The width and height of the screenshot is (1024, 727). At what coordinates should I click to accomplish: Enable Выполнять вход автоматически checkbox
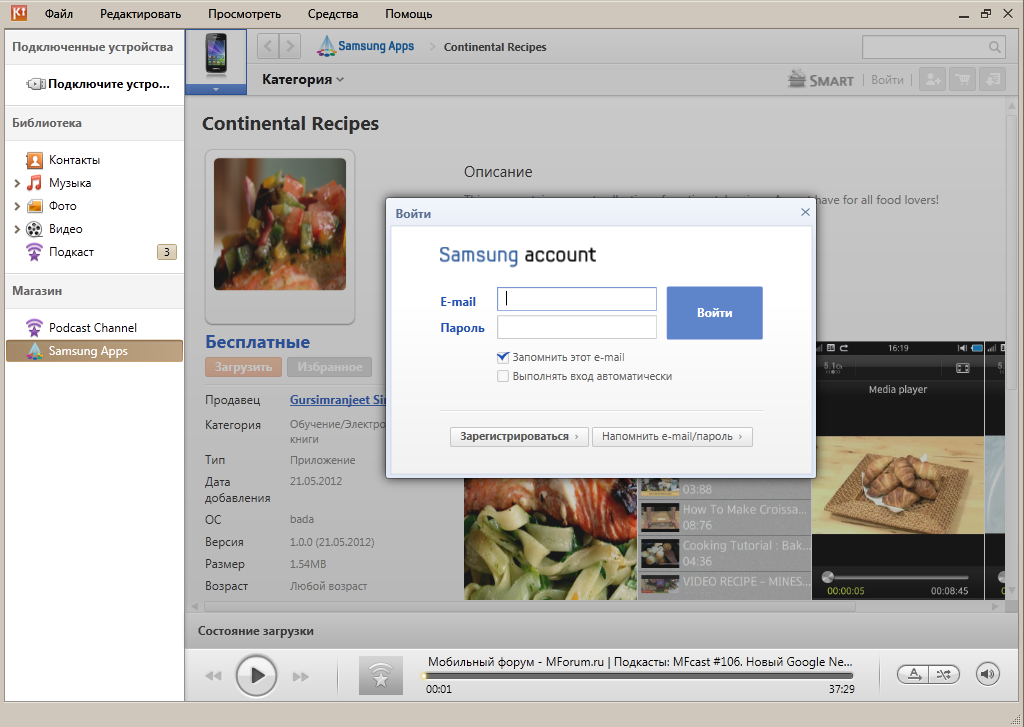tap(503, 376)
